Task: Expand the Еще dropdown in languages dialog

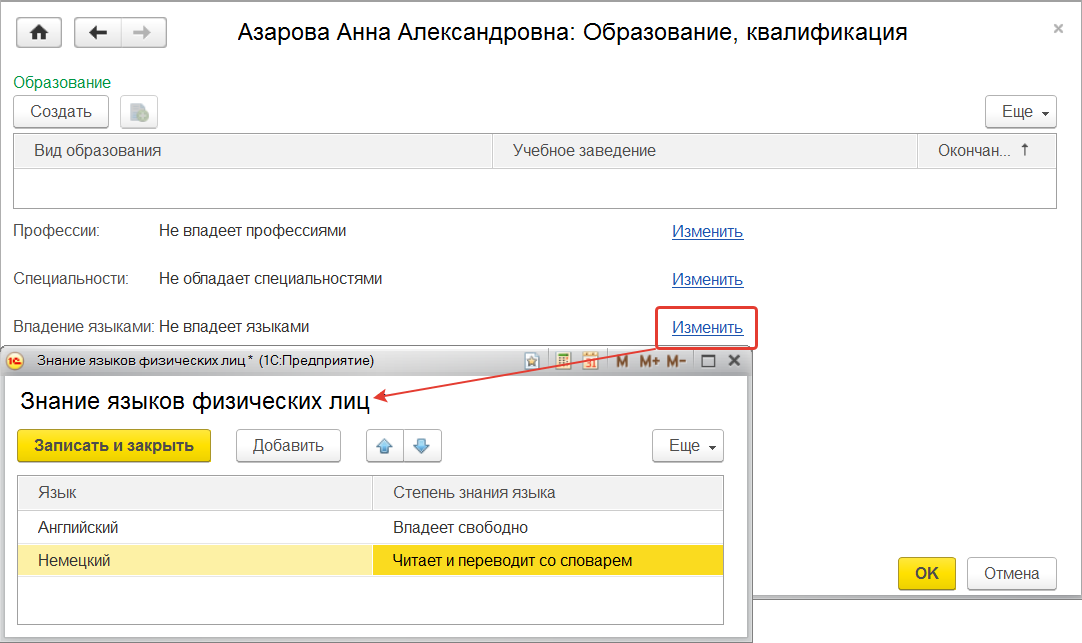Action: (687, 446)
